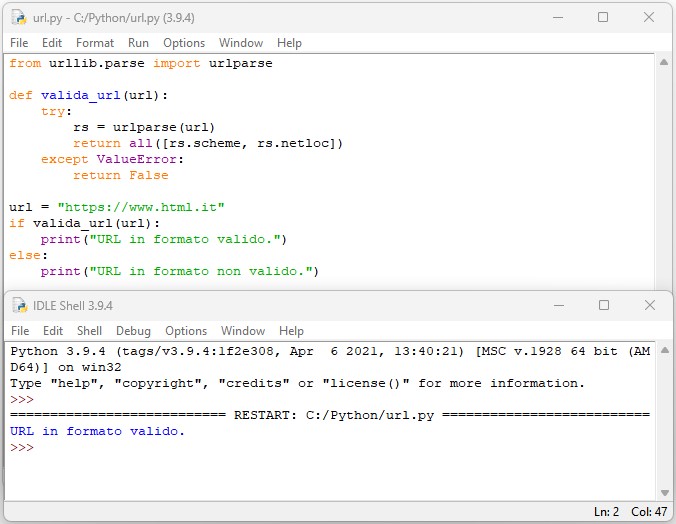Screen dimensions: 676x524
Task: Open the Edit menu in editor window
Action: coord(52,43)
